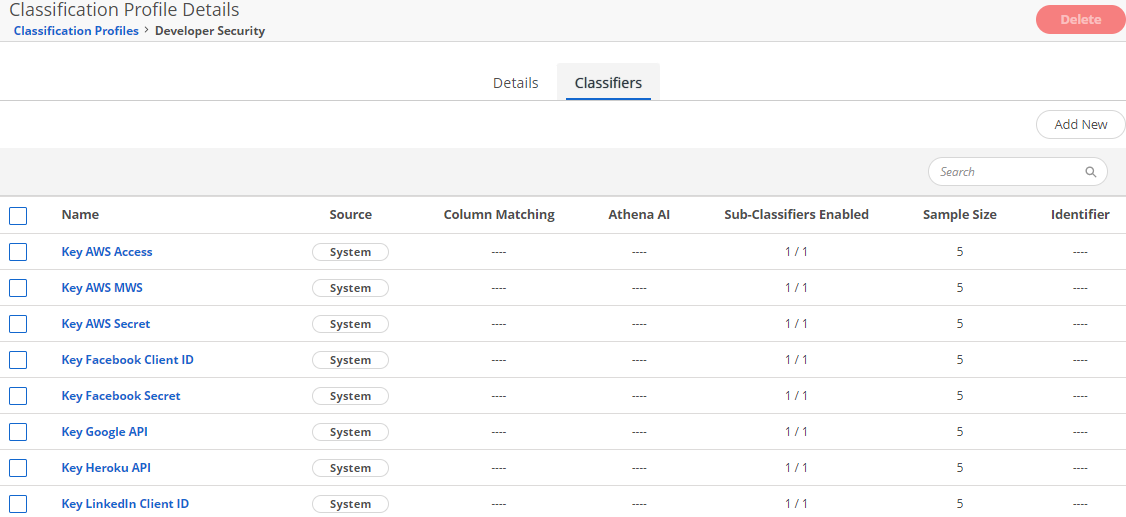Check the Key Google API row checkbox
This screenshot has width=1126, height=517.
18,432
